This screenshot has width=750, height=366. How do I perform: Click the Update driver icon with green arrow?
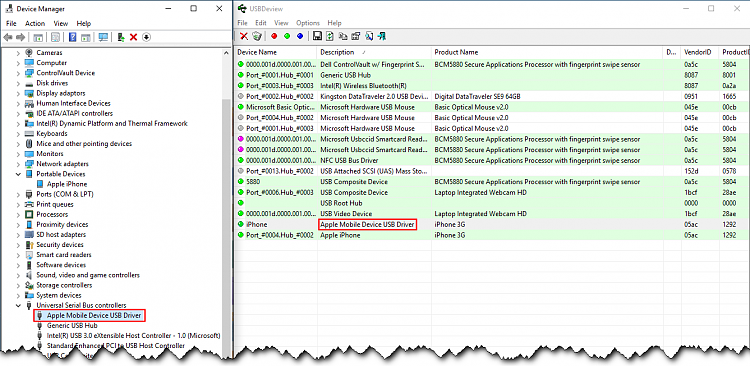tap(121, 37)
